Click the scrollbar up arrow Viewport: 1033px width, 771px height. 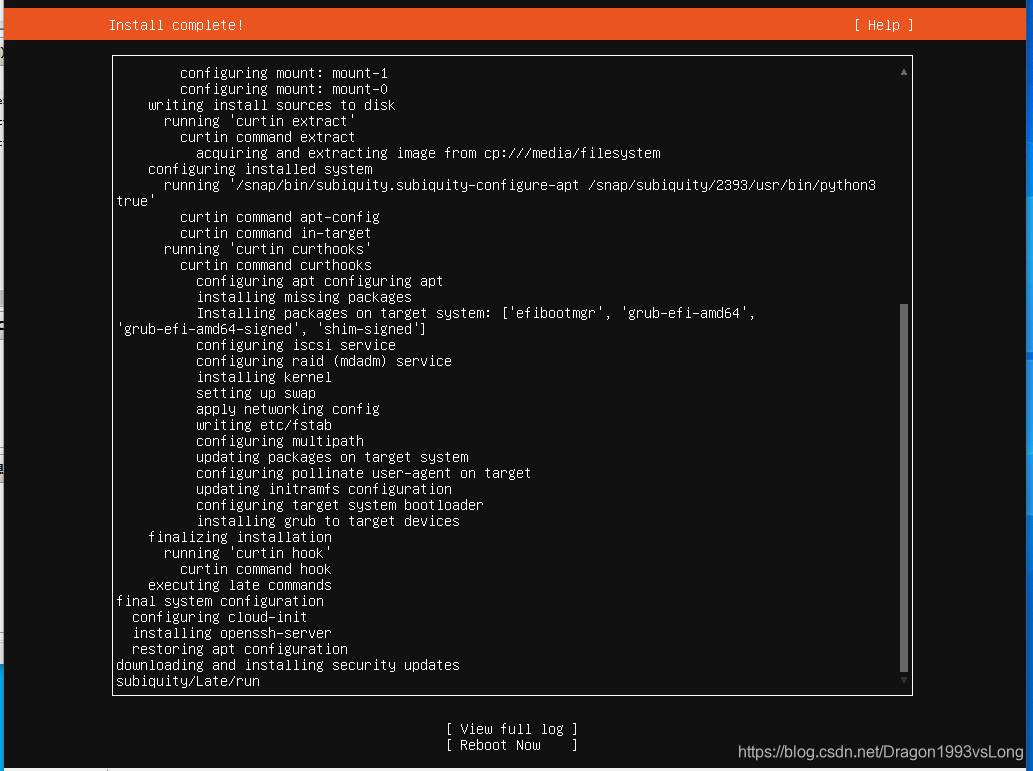(x=903, y=71)
